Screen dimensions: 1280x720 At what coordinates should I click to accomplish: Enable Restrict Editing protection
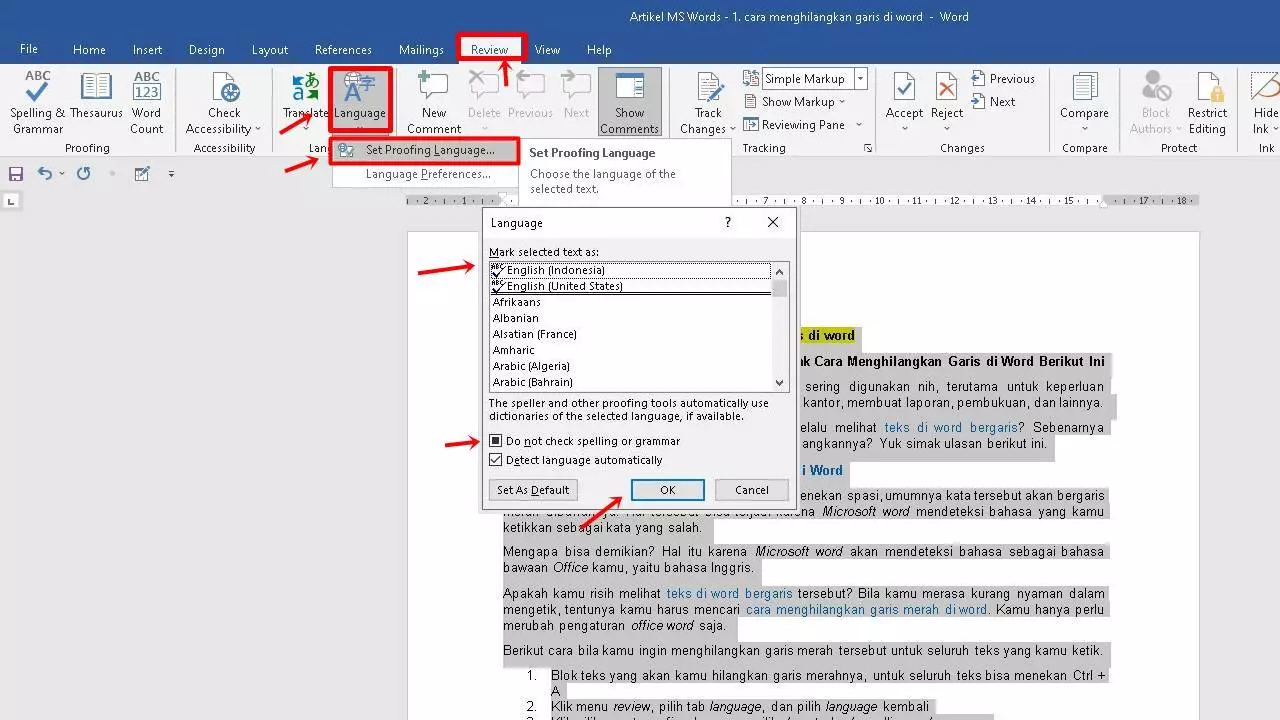pyautogui.click(x=1207, y=100)
